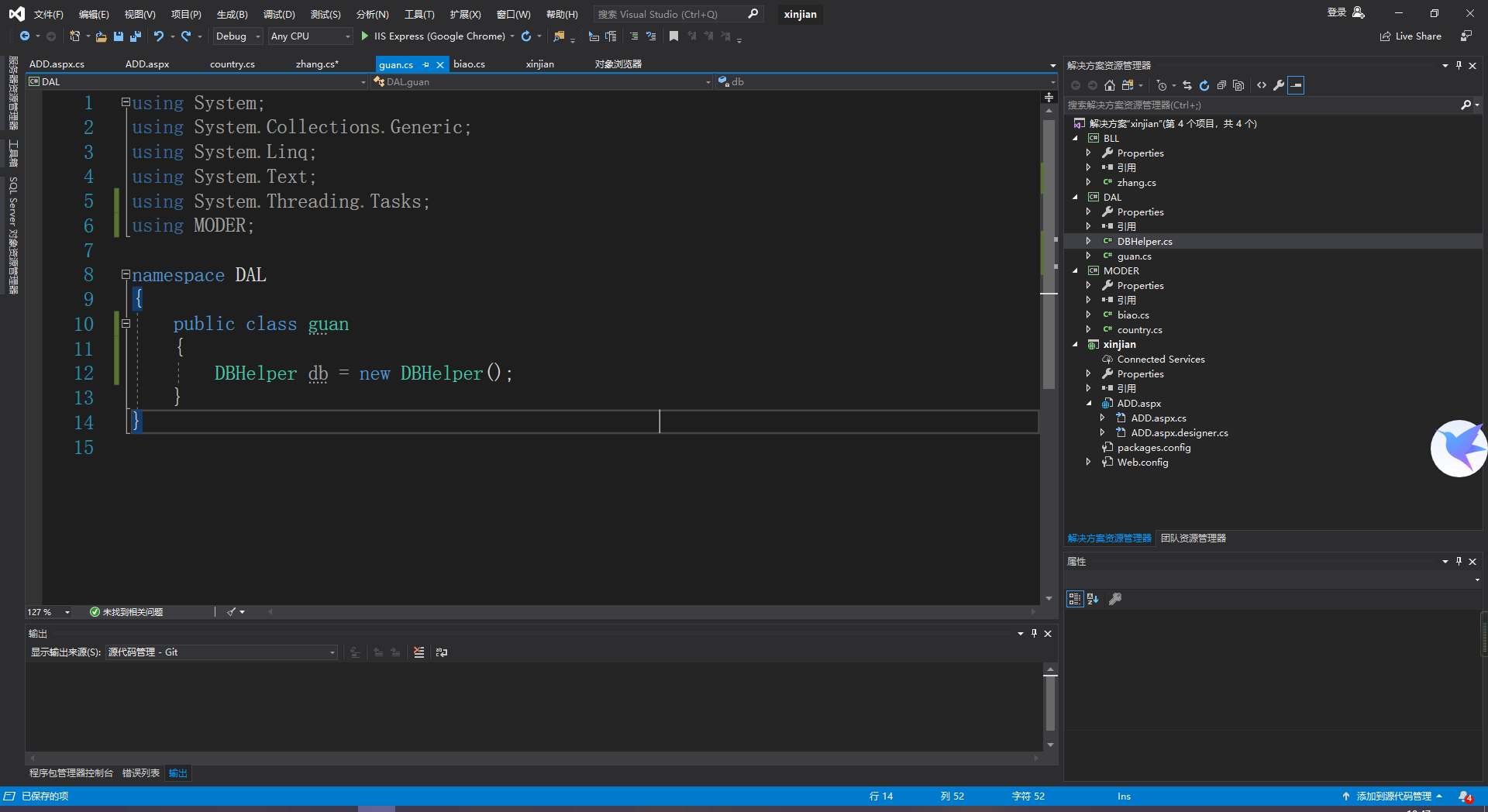Toggle auto-hide pin on Output panel
This screenshot has height=812, width=1488.
click(x=1034, y=634)
